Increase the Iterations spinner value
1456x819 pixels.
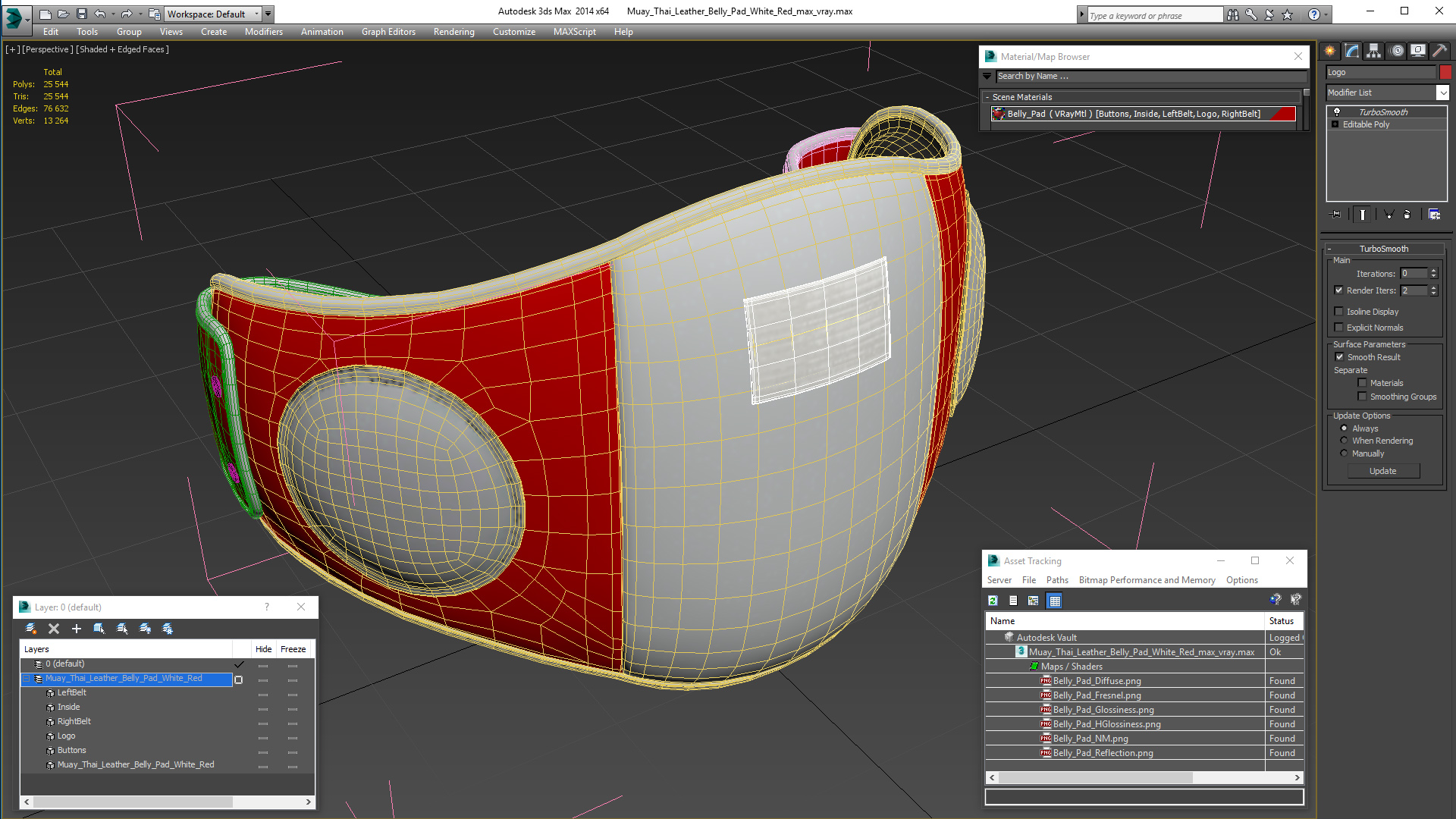click(1434, 271)
